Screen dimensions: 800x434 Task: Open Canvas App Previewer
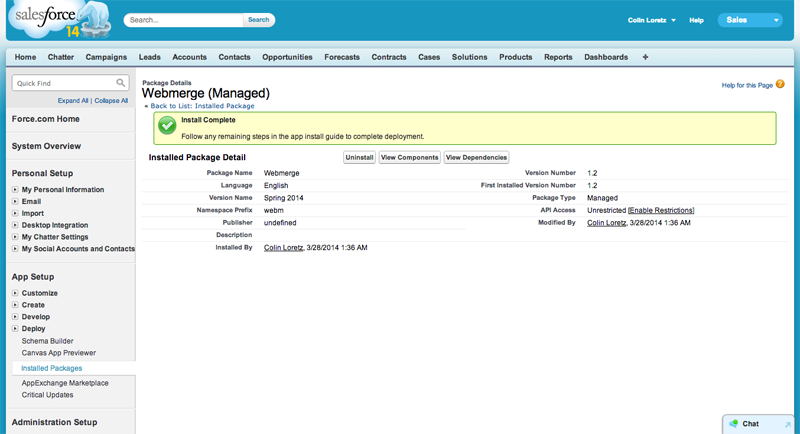pos(59,352)
